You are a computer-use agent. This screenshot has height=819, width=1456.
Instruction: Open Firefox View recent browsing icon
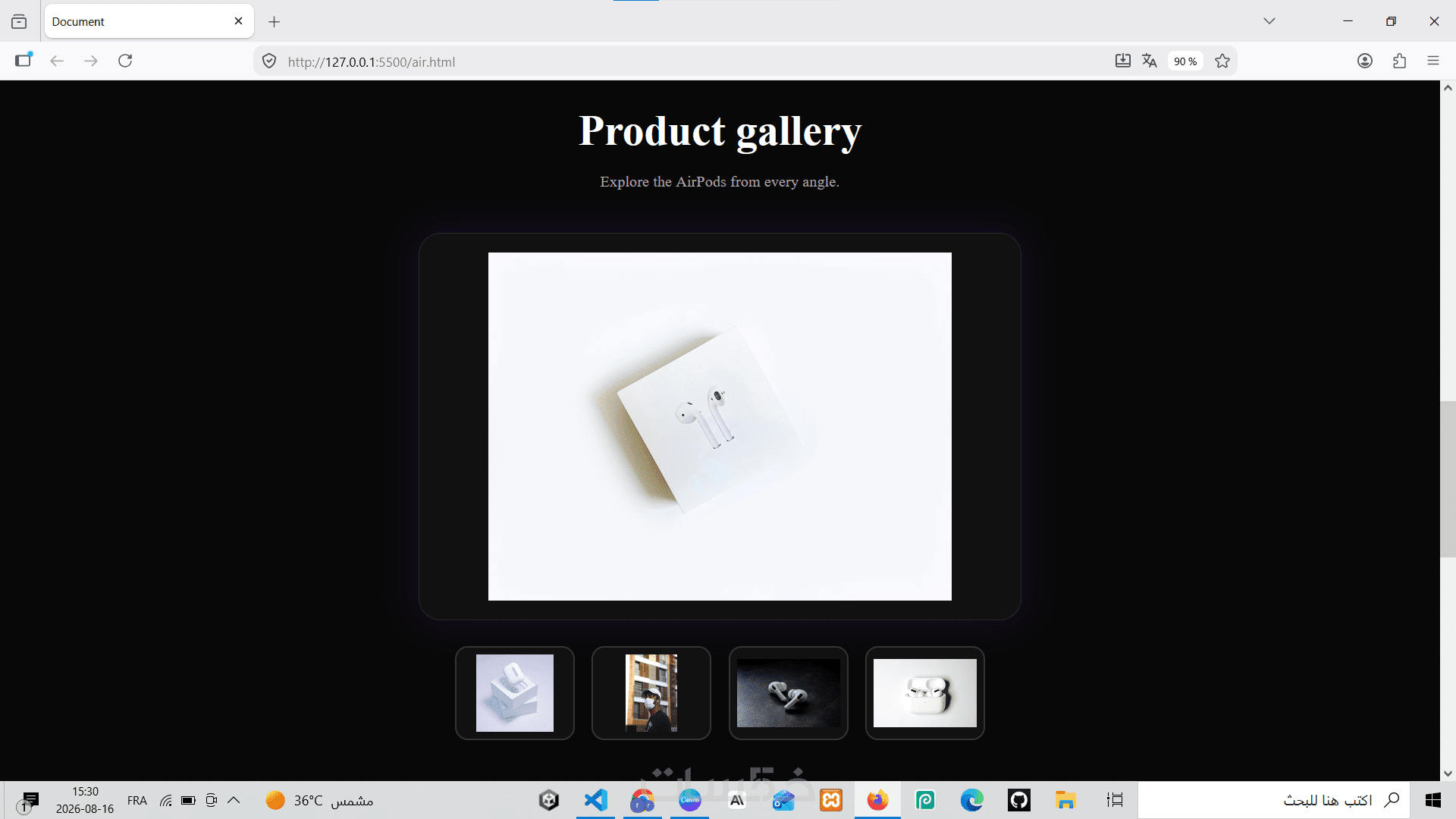click(x=19, y=21)
